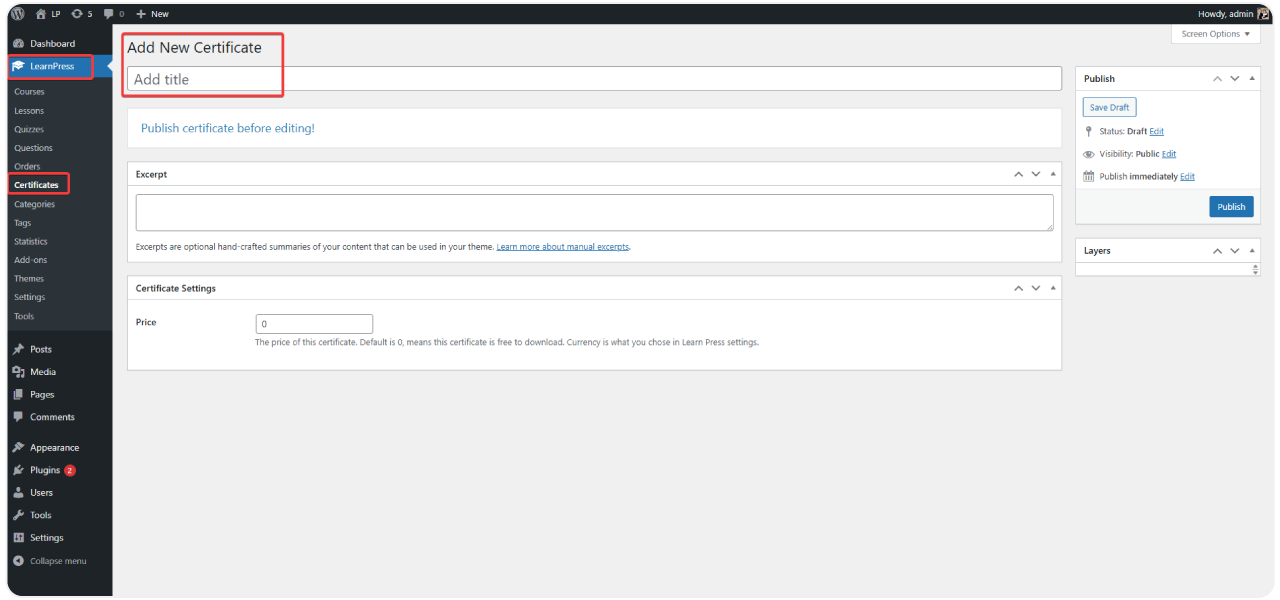Click the Plugins plug icon
The image size is (1280, 600).
pyautogui.click(x=18, y=470)
